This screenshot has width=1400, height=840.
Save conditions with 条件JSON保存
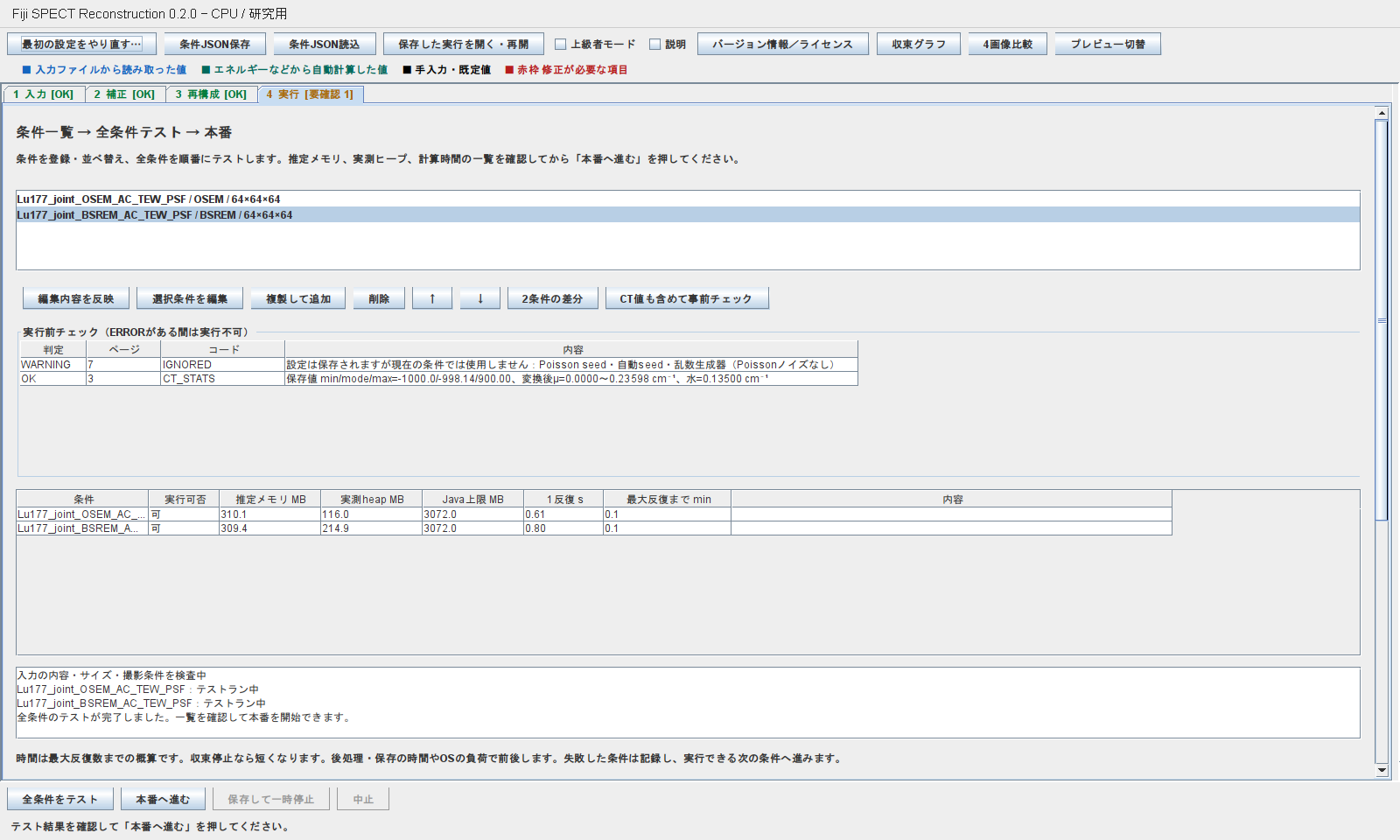pyautogui.click(x=215, y=44)
